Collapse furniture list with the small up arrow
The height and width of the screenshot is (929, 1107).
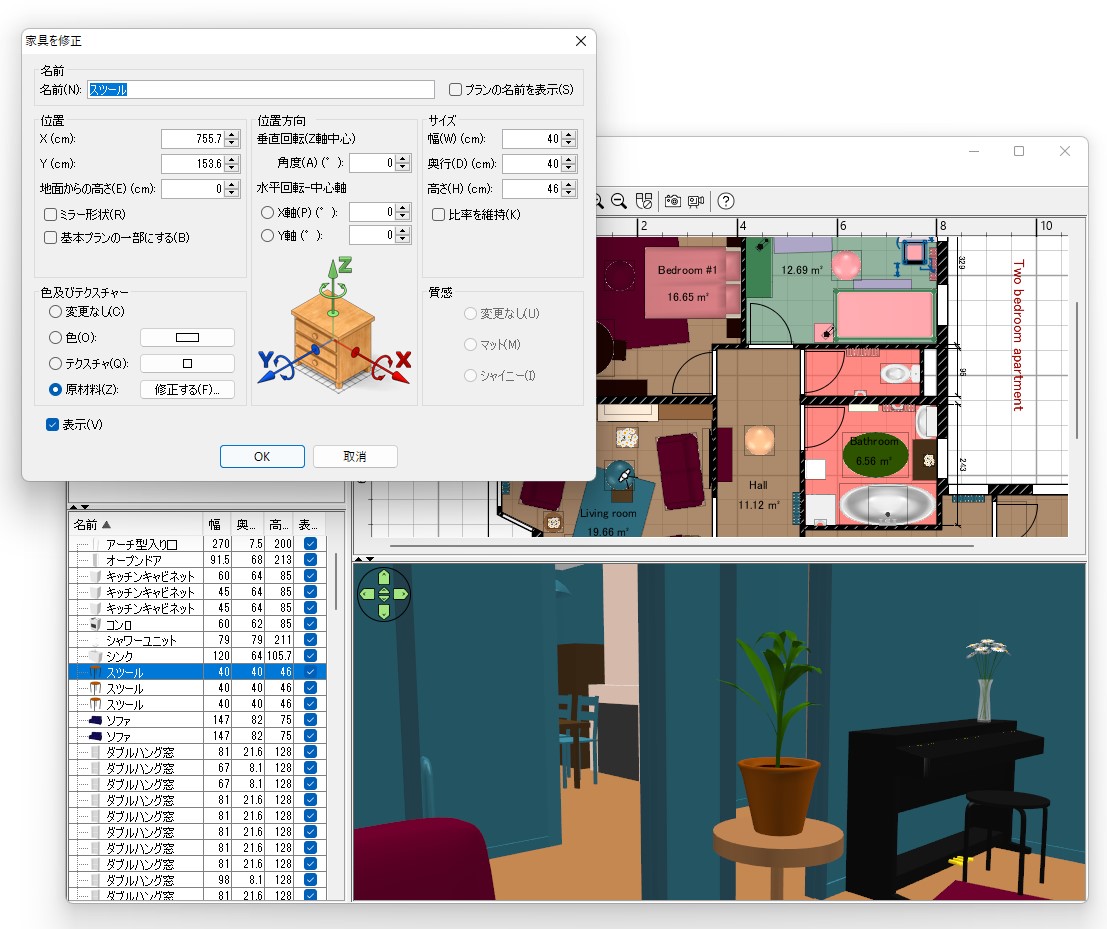[73, 507]
